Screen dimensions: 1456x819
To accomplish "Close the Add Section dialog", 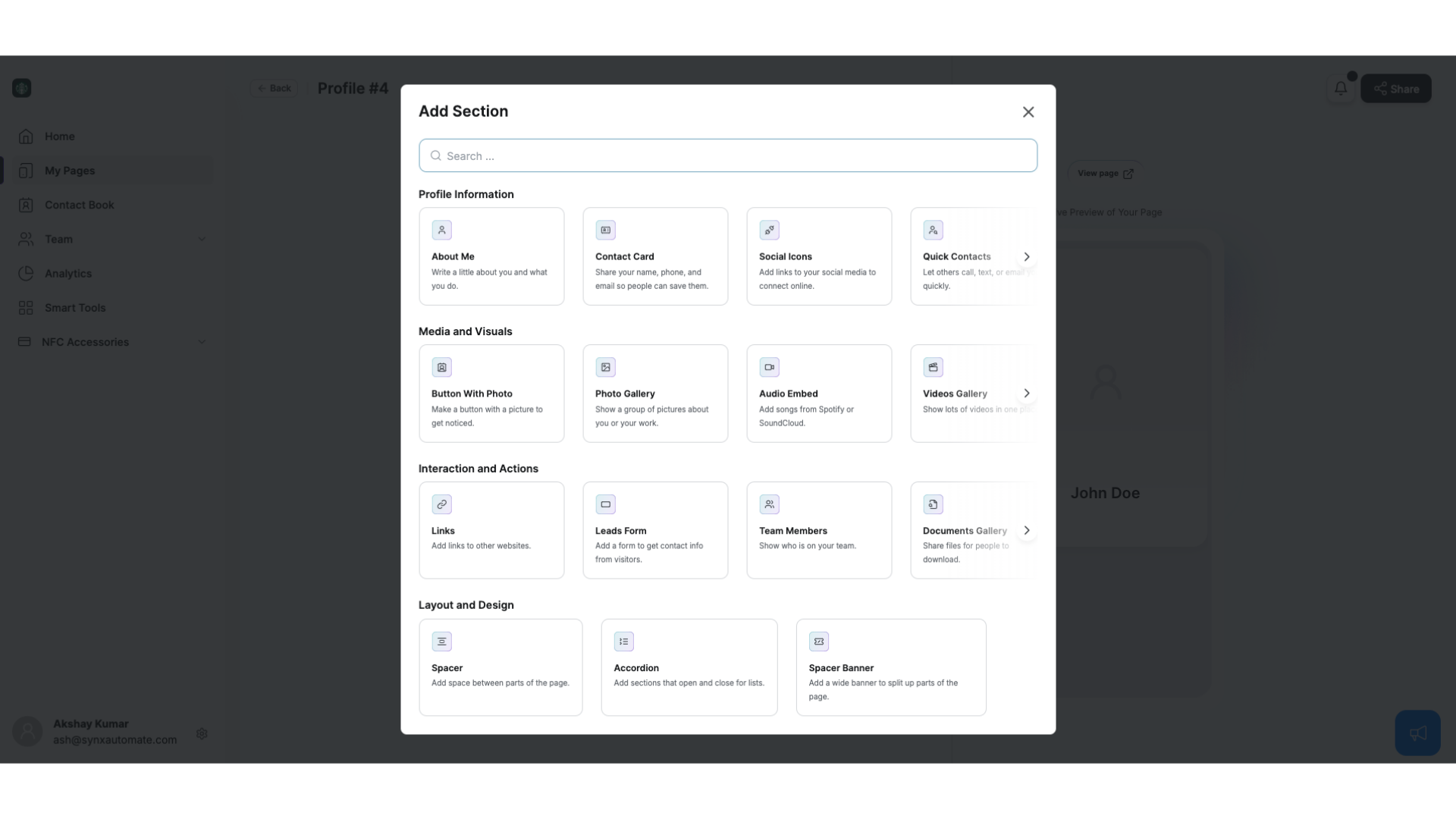I will tap(1028, 111).
